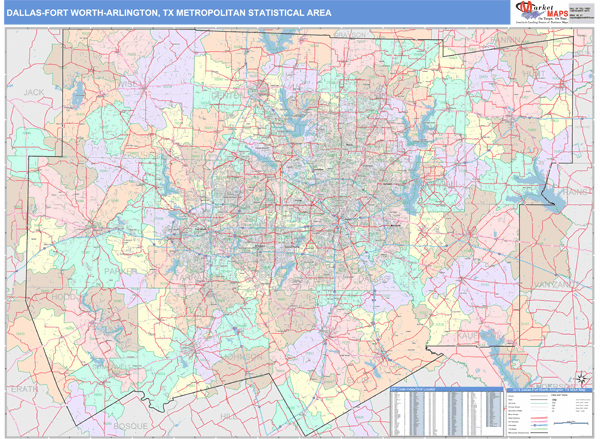Image resolution: width=600 pixels, height=439 pixels.
Task: Click the ZIP Code Index table
Action: [x=447, y=411]
